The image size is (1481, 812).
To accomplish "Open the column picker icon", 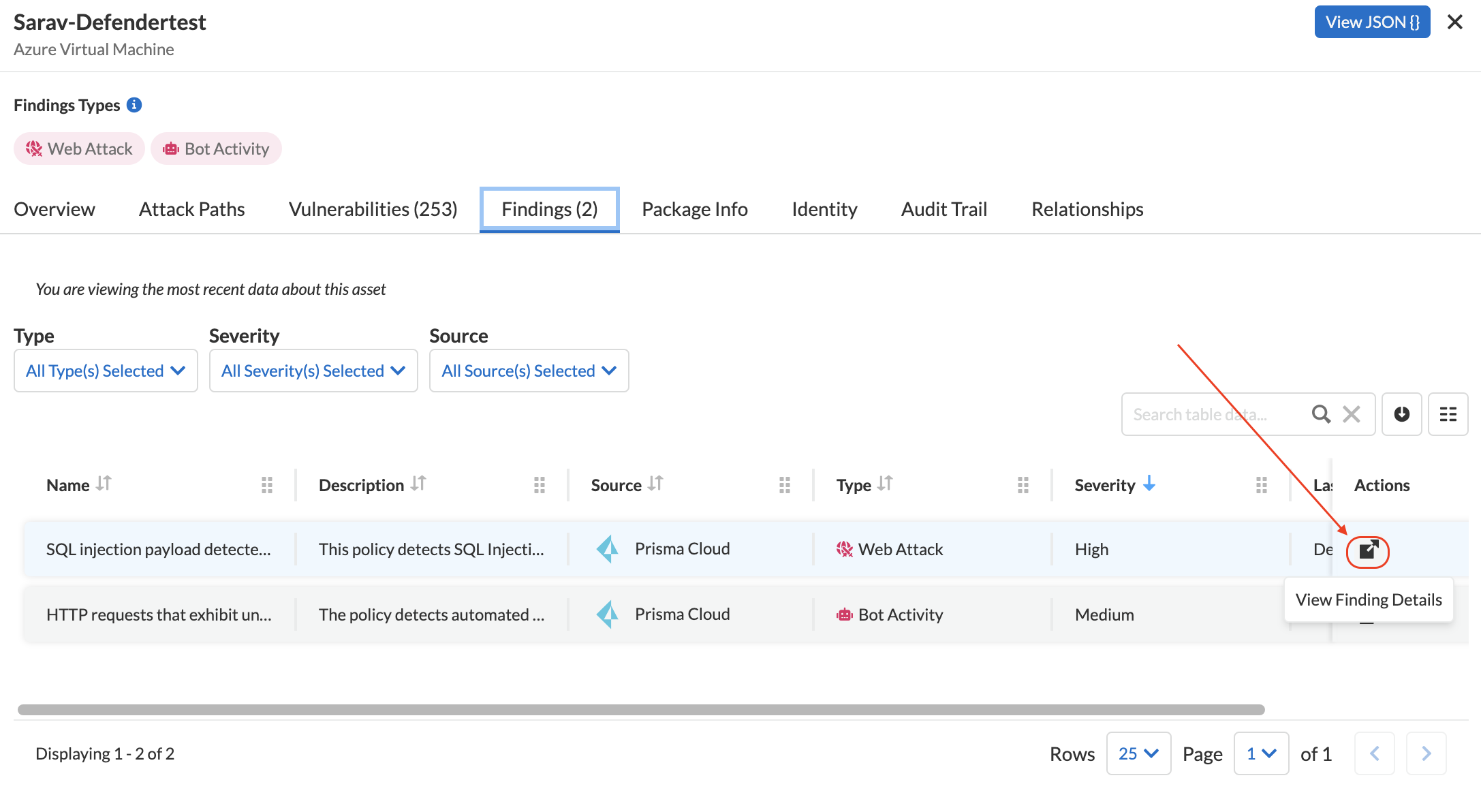I will point(1448,414).
